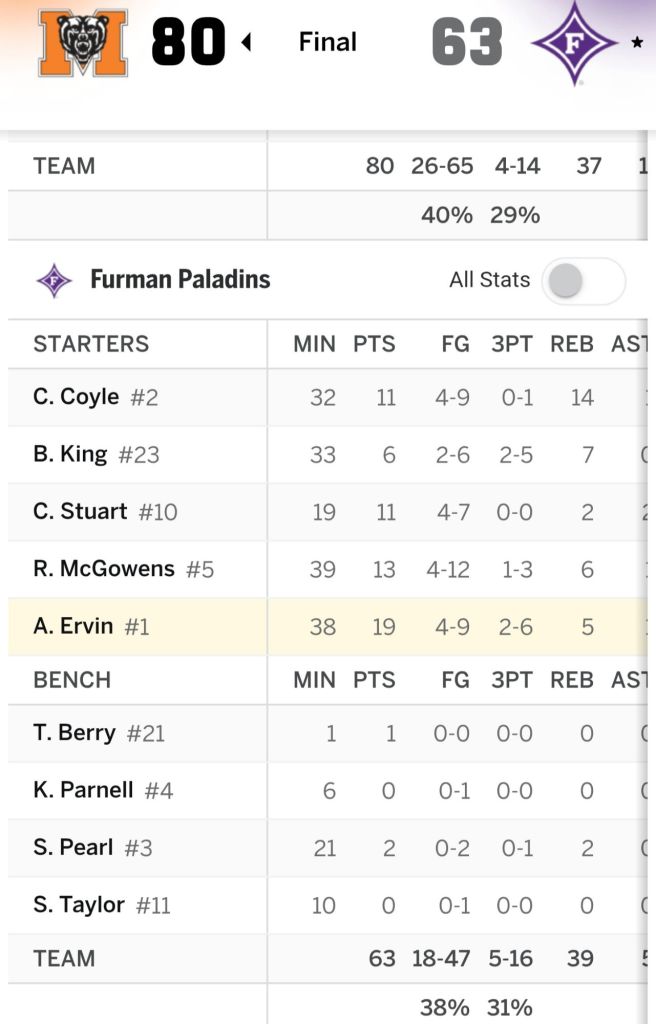View R. McGowens #5 player details
Screen dimensions: 656x1024
pyautogui.click(x=123, y=569)
